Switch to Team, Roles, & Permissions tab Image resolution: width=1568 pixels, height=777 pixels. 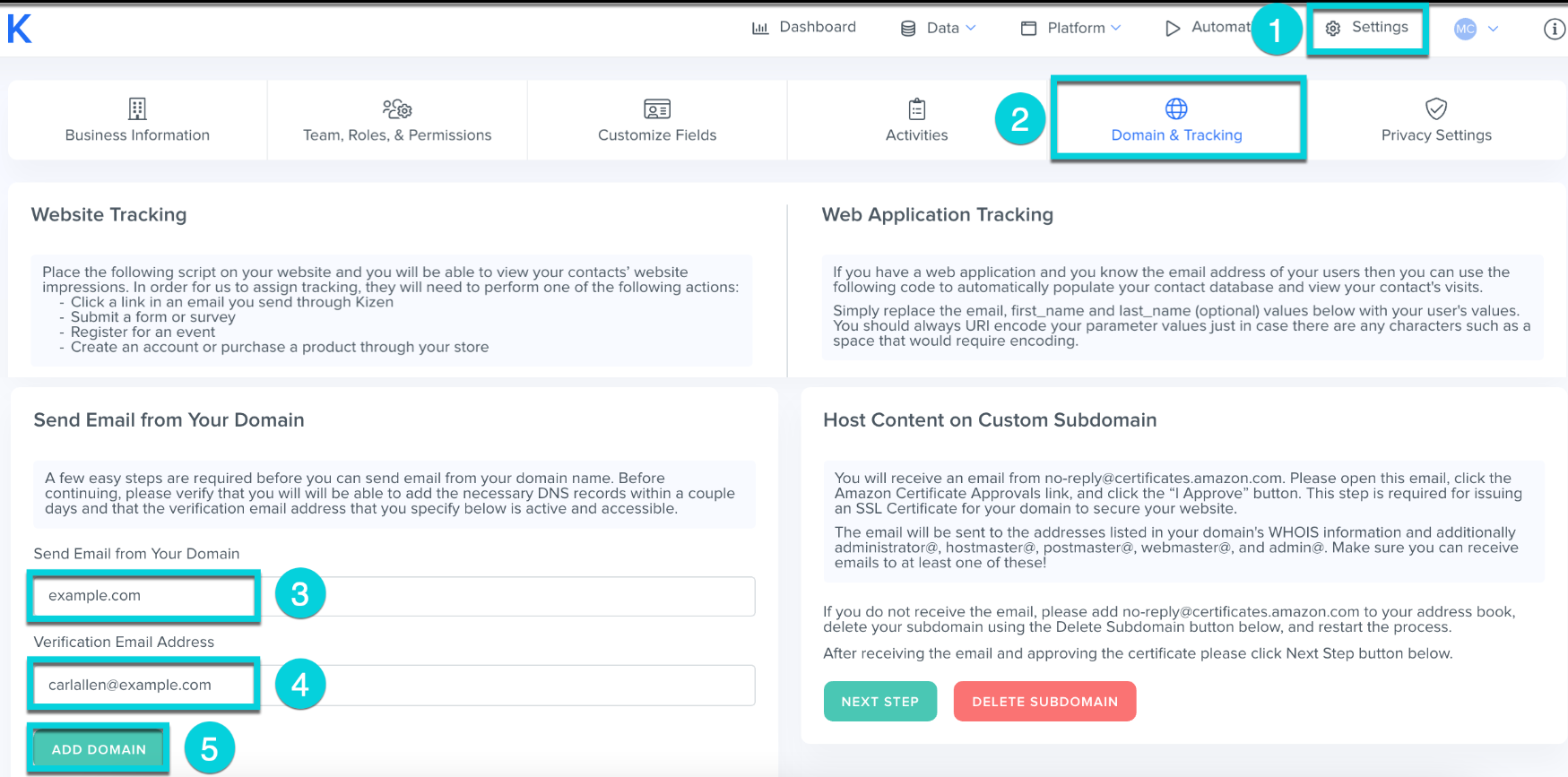coord(397,120)
